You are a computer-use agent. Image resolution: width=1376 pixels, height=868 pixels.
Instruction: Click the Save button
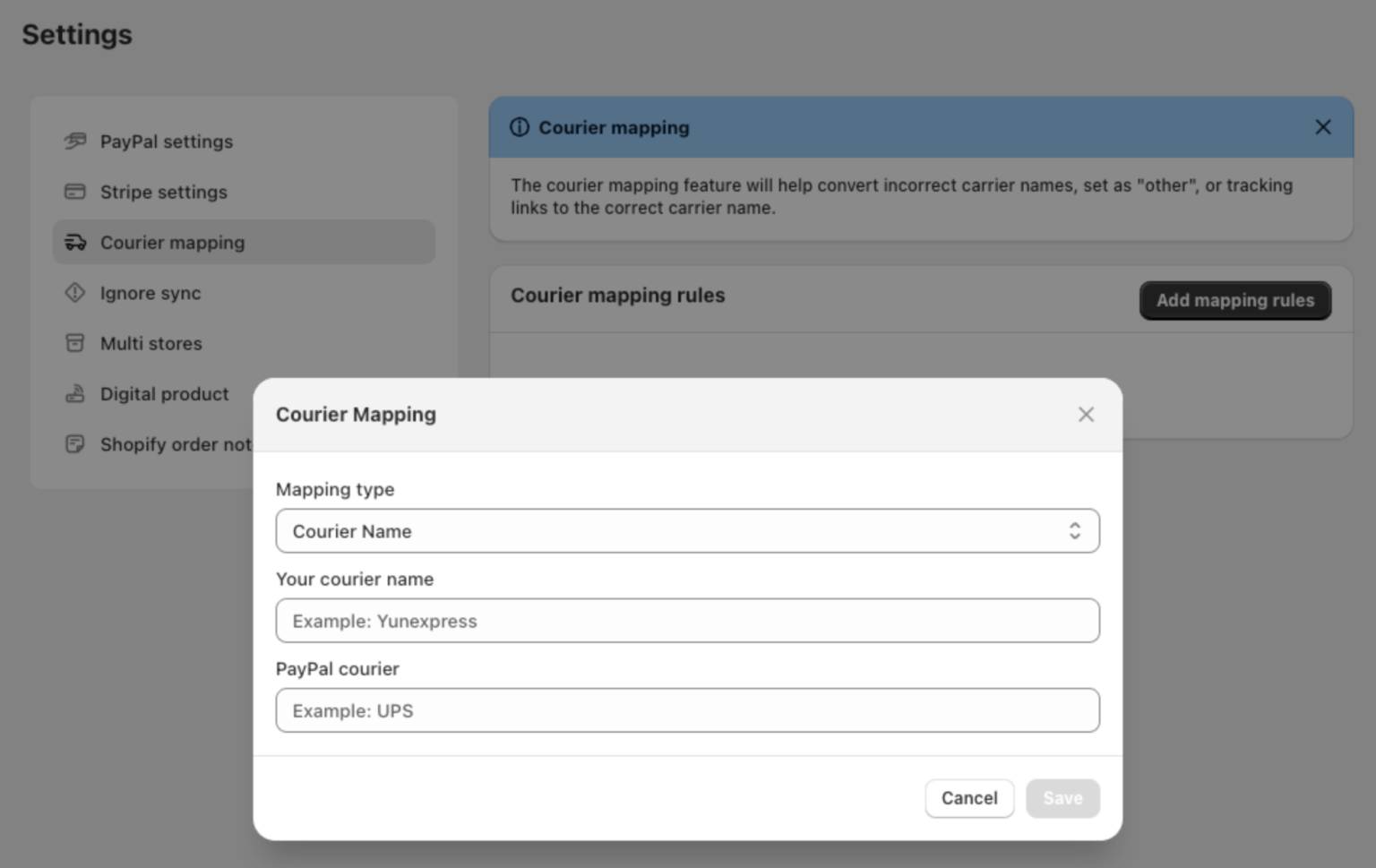(x=1062, y=798)
